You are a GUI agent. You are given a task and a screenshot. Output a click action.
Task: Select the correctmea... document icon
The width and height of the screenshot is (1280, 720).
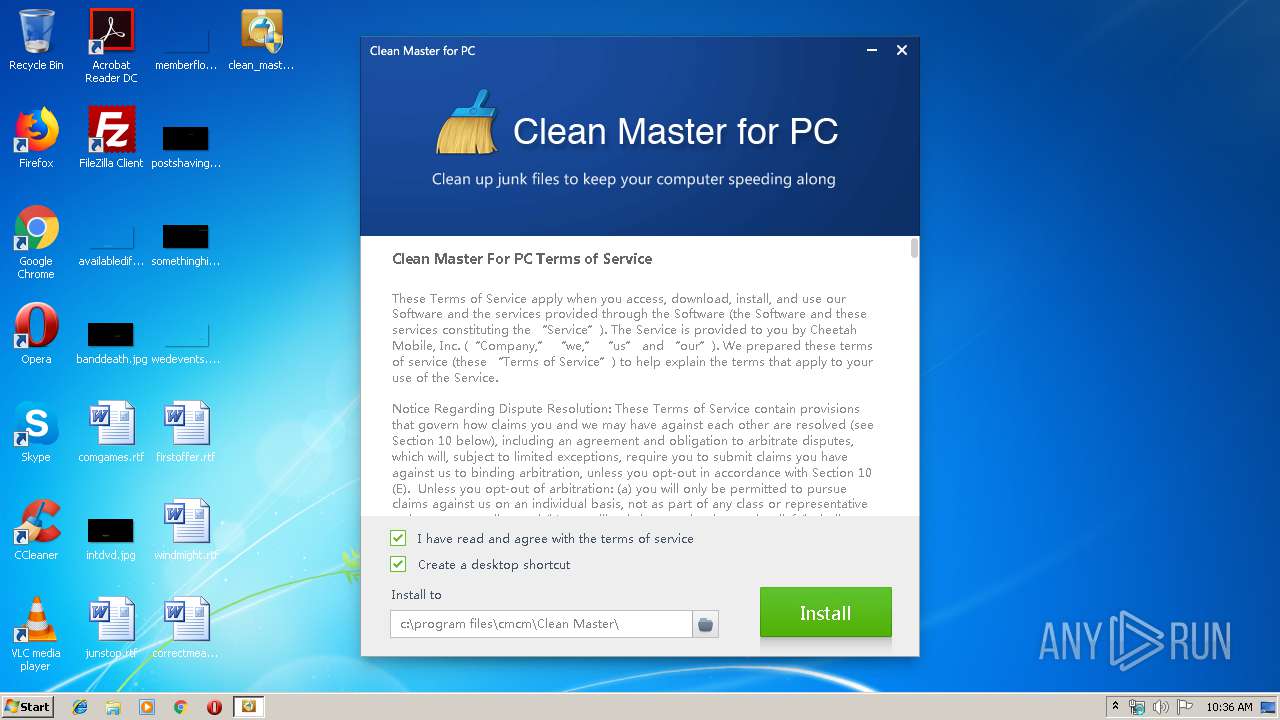185,628
